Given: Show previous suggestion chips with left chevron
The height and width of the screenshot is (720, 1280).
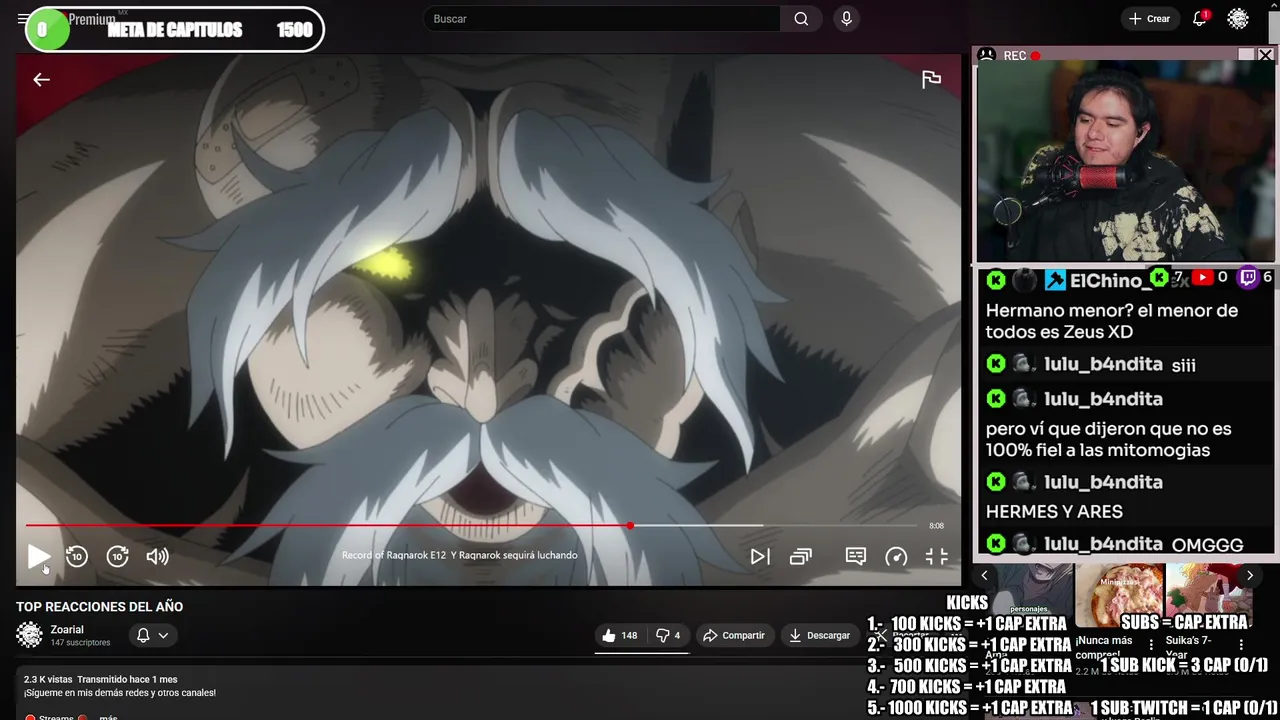Looking at the screenshot, I should pyautogui.click(x=984, y=575).
